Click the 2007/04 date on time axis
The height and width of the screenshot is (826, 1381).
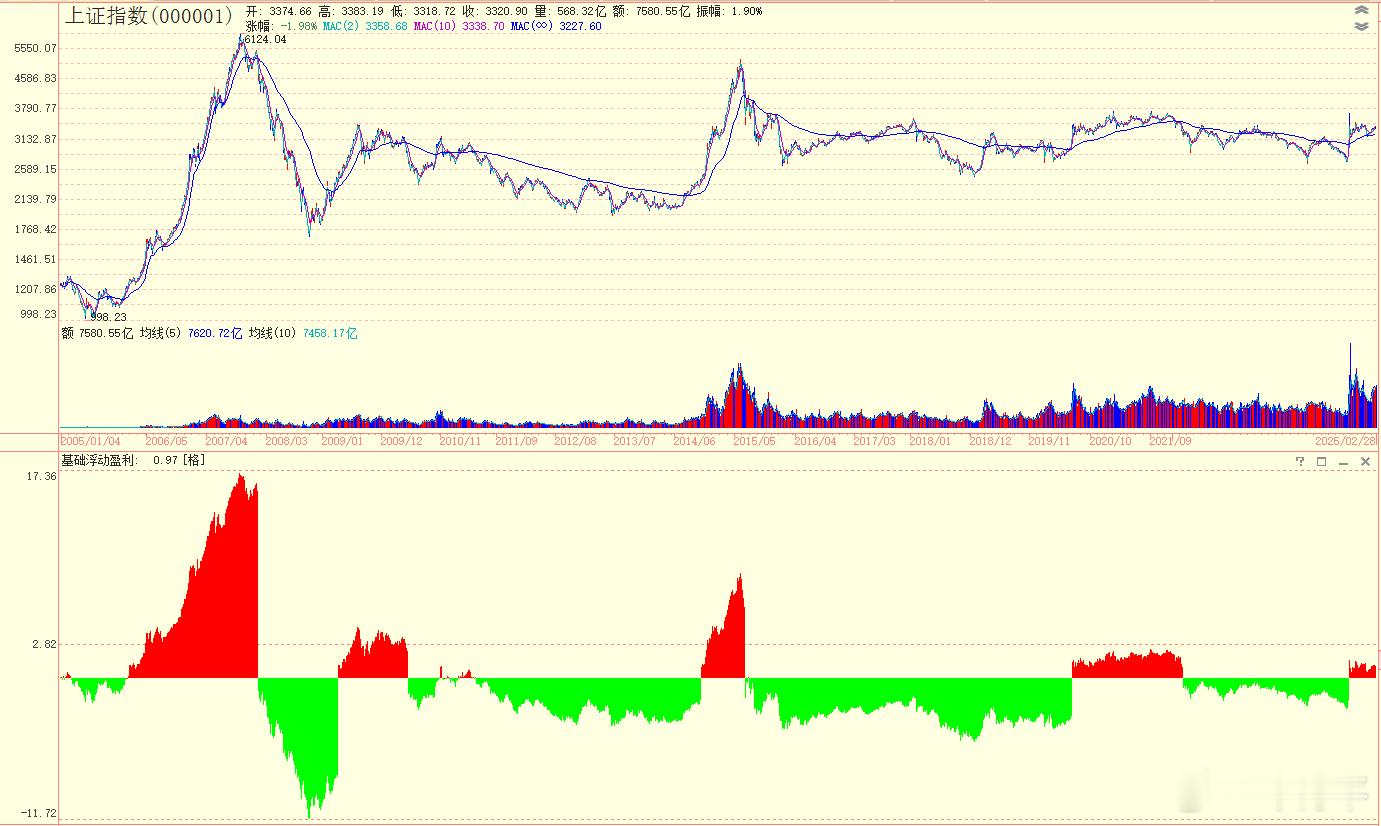pyautogui.click(x=226, y=441)
